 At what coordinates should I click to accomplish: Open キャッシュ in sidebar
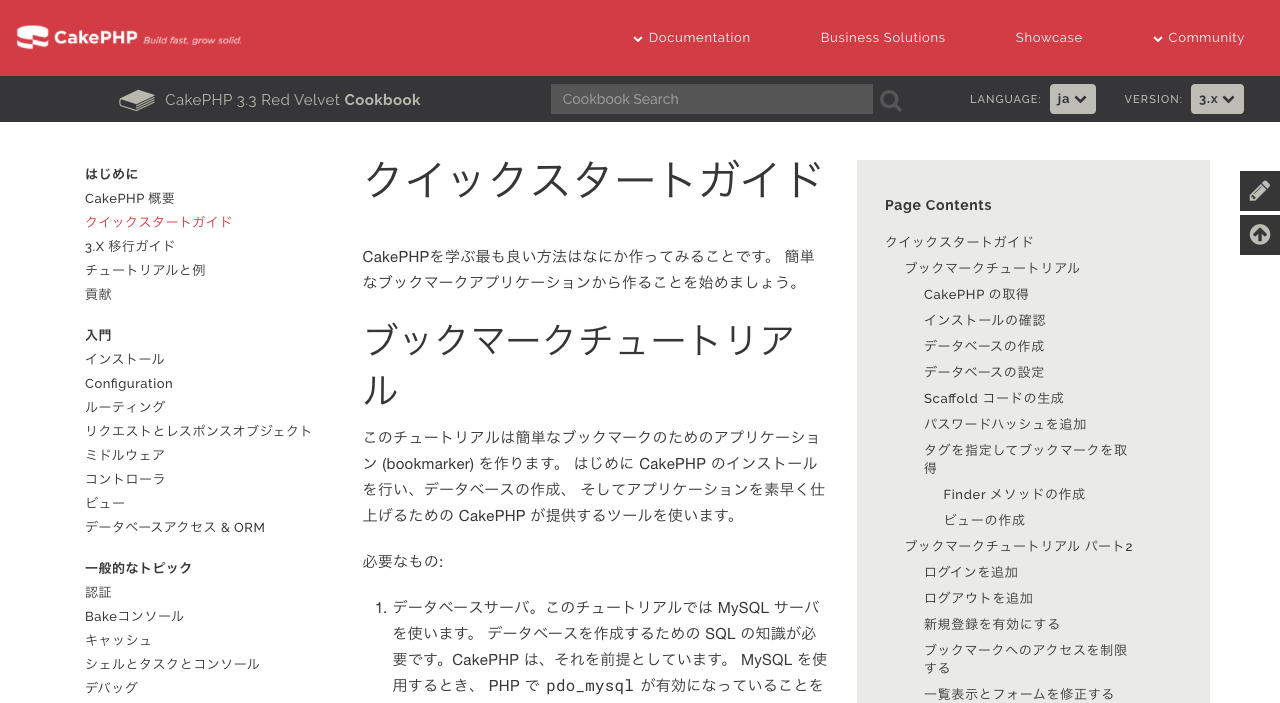click(x=118, y=640)
